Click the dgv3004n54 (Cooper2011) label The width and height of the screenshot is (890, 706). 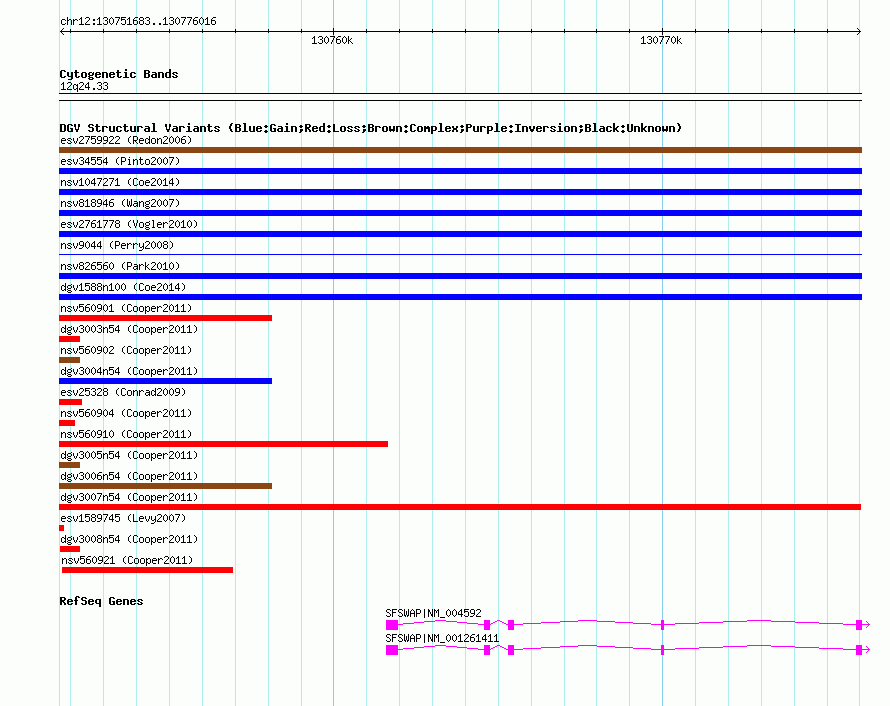[129, 371]
